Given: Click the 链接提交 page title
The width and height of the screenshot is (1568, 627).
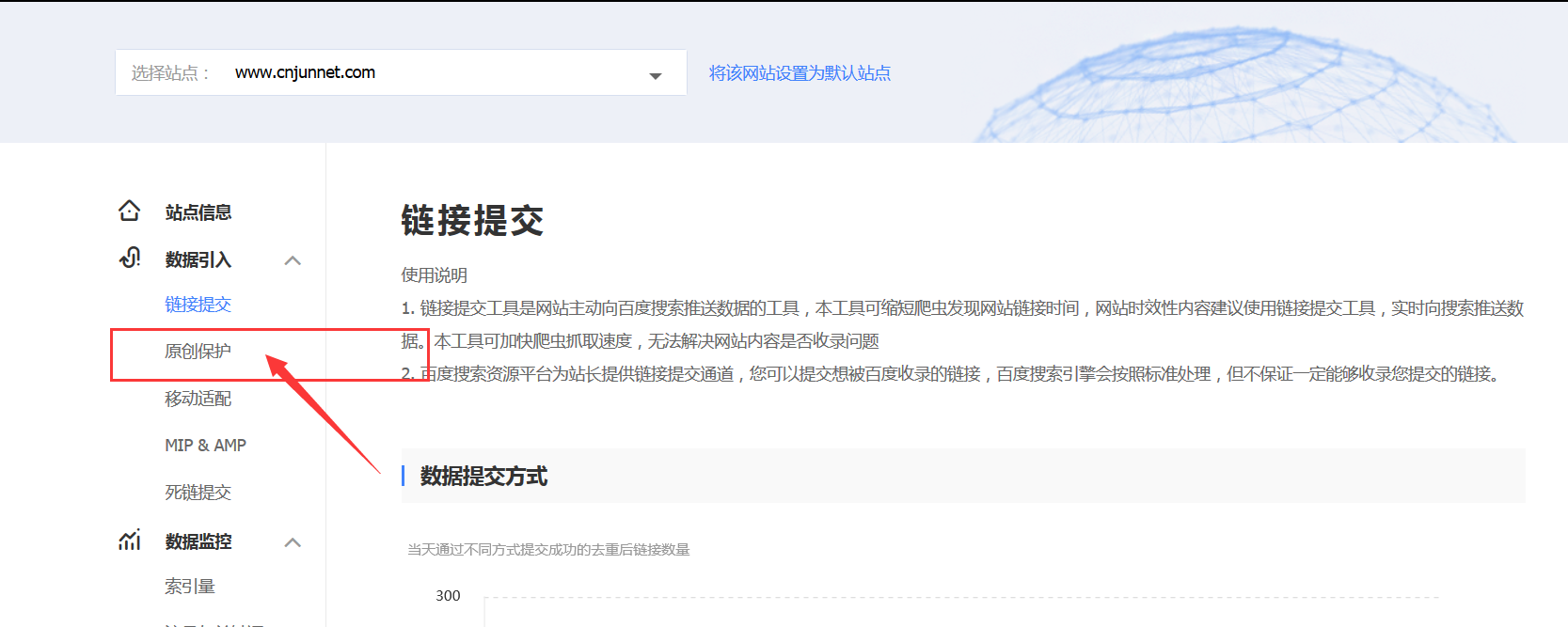Looking at the screenshot, I should (472, 221).
